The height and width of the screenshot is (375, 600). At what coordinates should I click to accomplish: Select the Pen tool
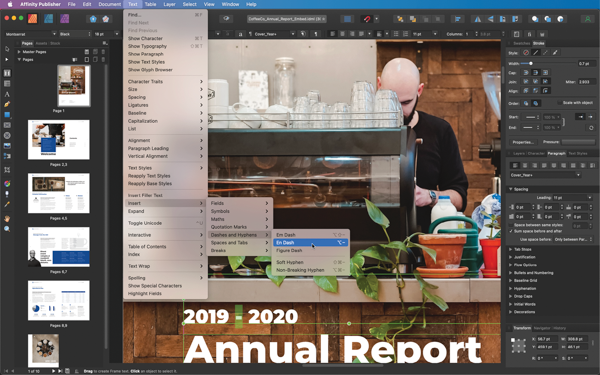pyautogui.click(x=7, y=104)
